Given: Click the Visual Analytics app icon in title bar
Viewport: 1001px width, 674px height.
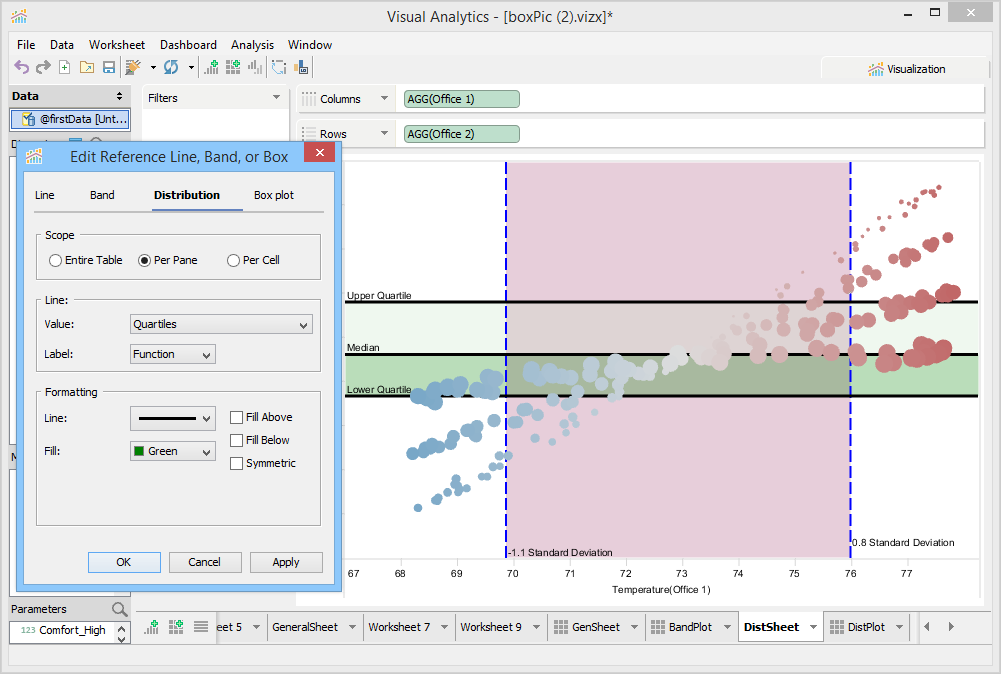Looking at the screenshot, I should pyautogui.click(x=19, y=17).
